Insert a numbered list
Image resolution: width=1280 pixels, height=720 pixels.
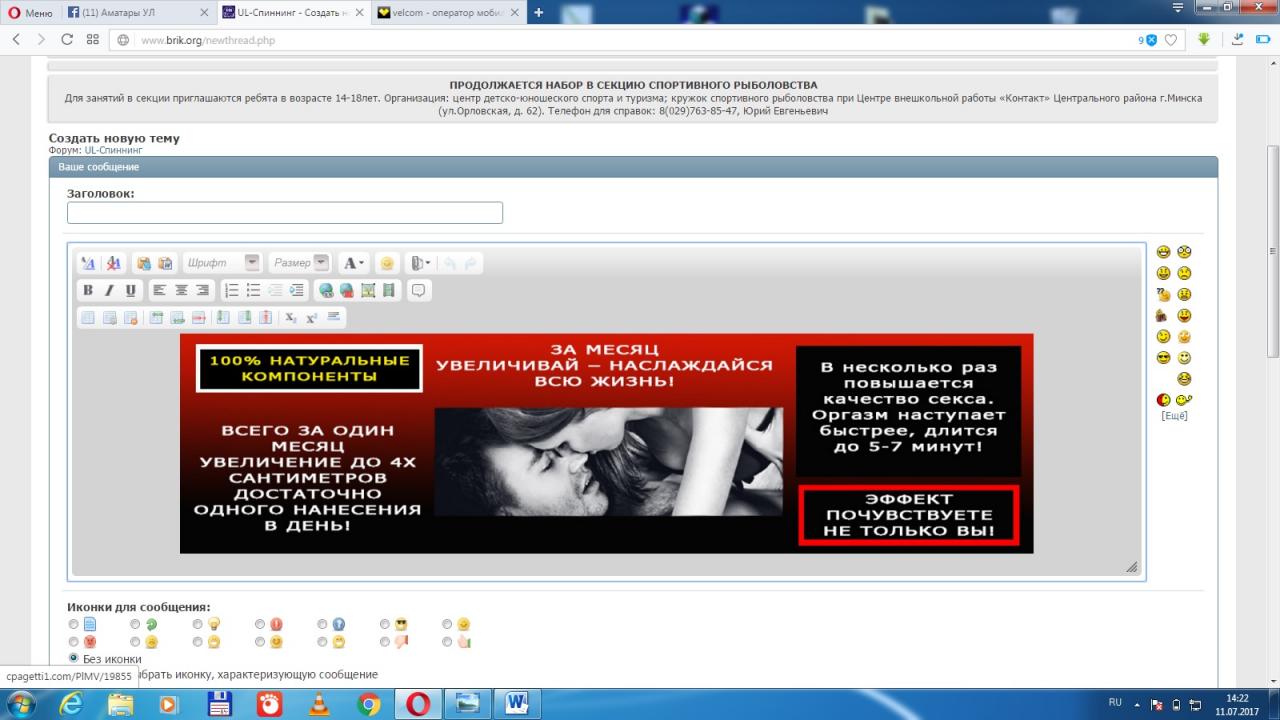point(232,290)
